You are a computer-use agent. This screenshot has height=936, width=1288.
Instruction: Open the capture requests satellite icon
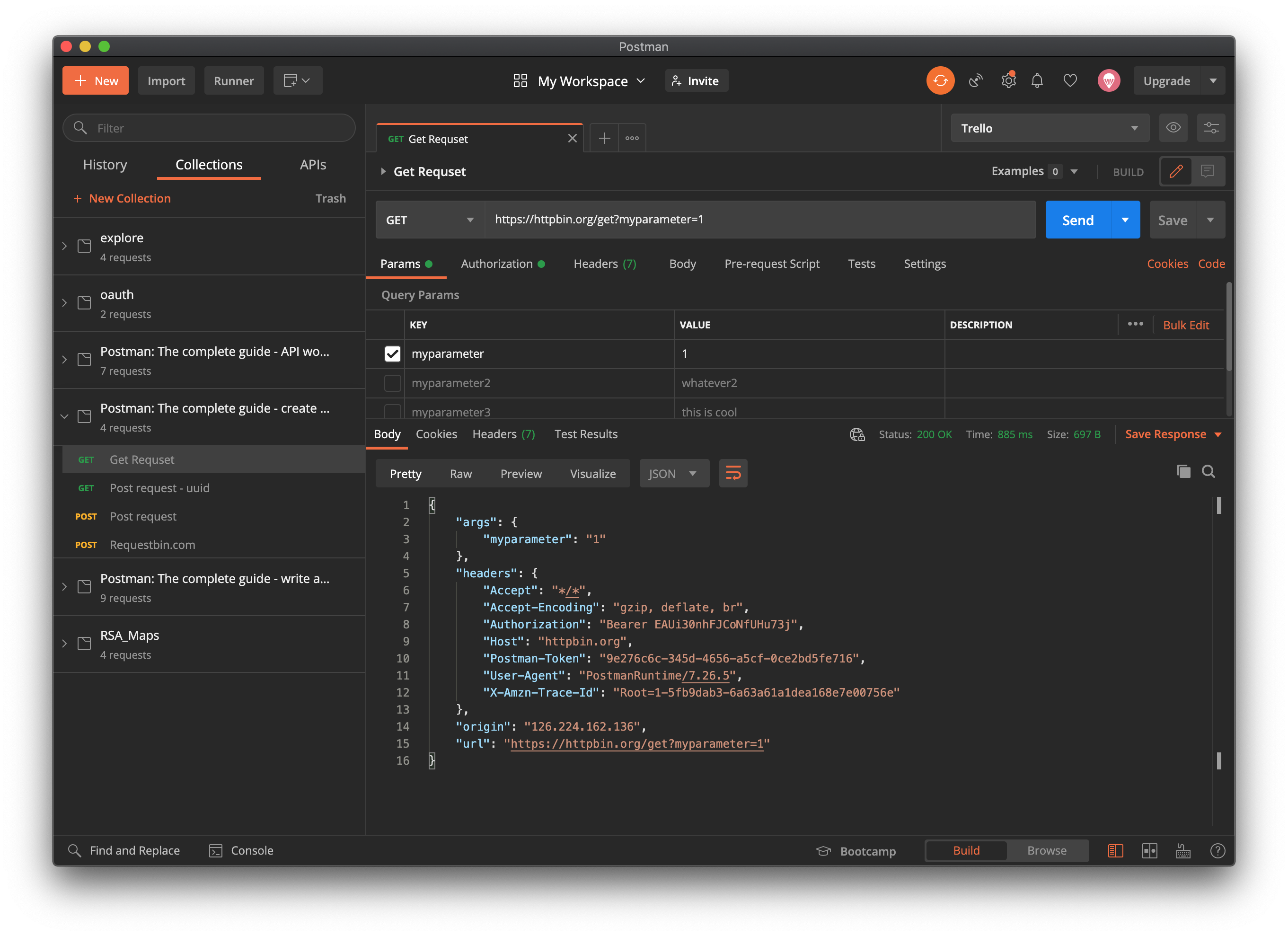(x=975, y=80)
